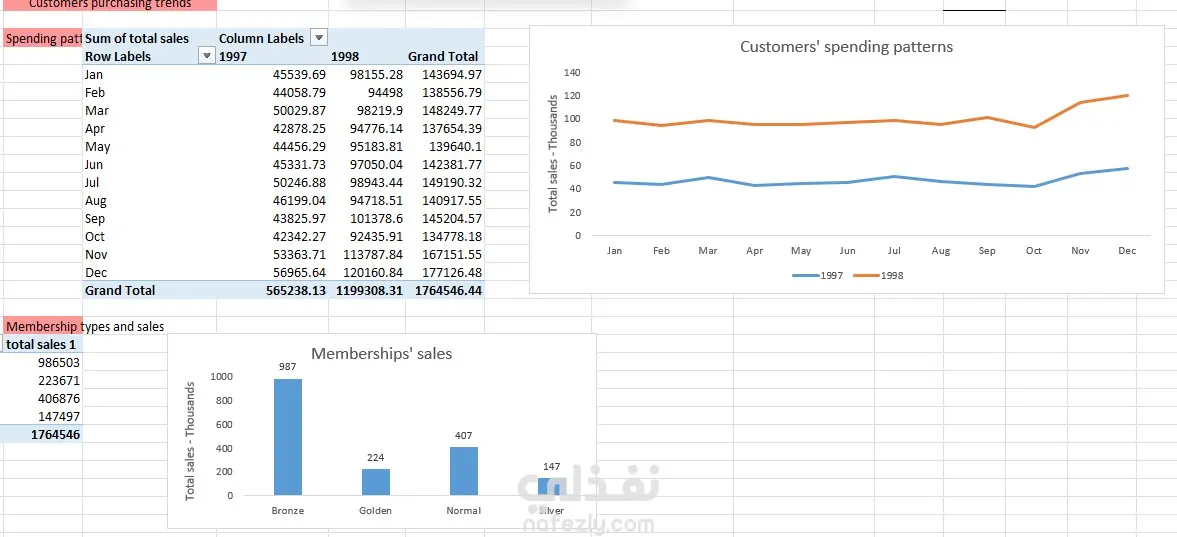The image size is (1177, 537).
Task: Click the Memberships' sales chart title
Action: pos(381,353)
